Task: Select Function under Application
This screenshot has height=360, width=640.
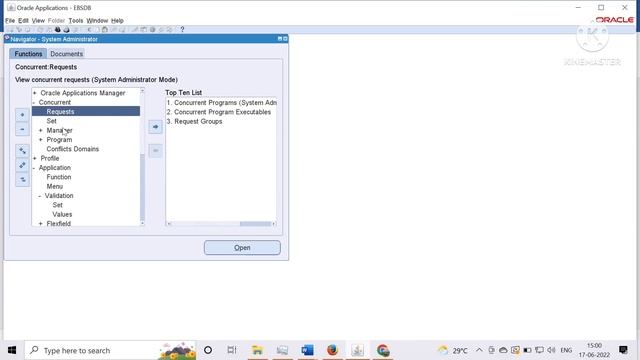Action: click(59, 177)
